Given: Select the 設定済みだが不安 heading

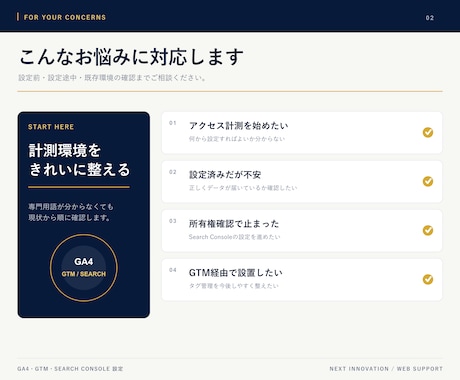Looking at the screenshot, I should click(x=225, y=175).
